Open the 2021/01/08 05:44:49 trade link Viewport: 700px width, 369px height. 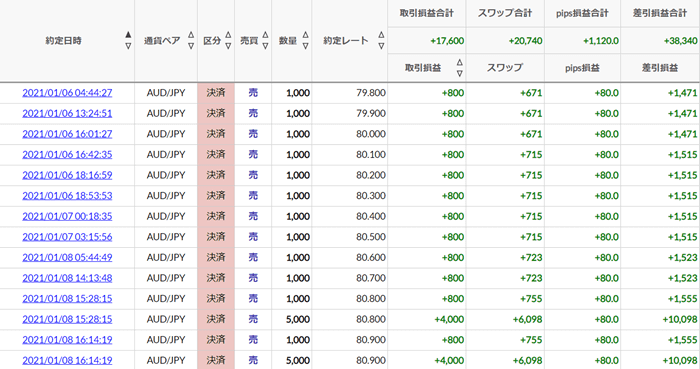click(67, 257)
